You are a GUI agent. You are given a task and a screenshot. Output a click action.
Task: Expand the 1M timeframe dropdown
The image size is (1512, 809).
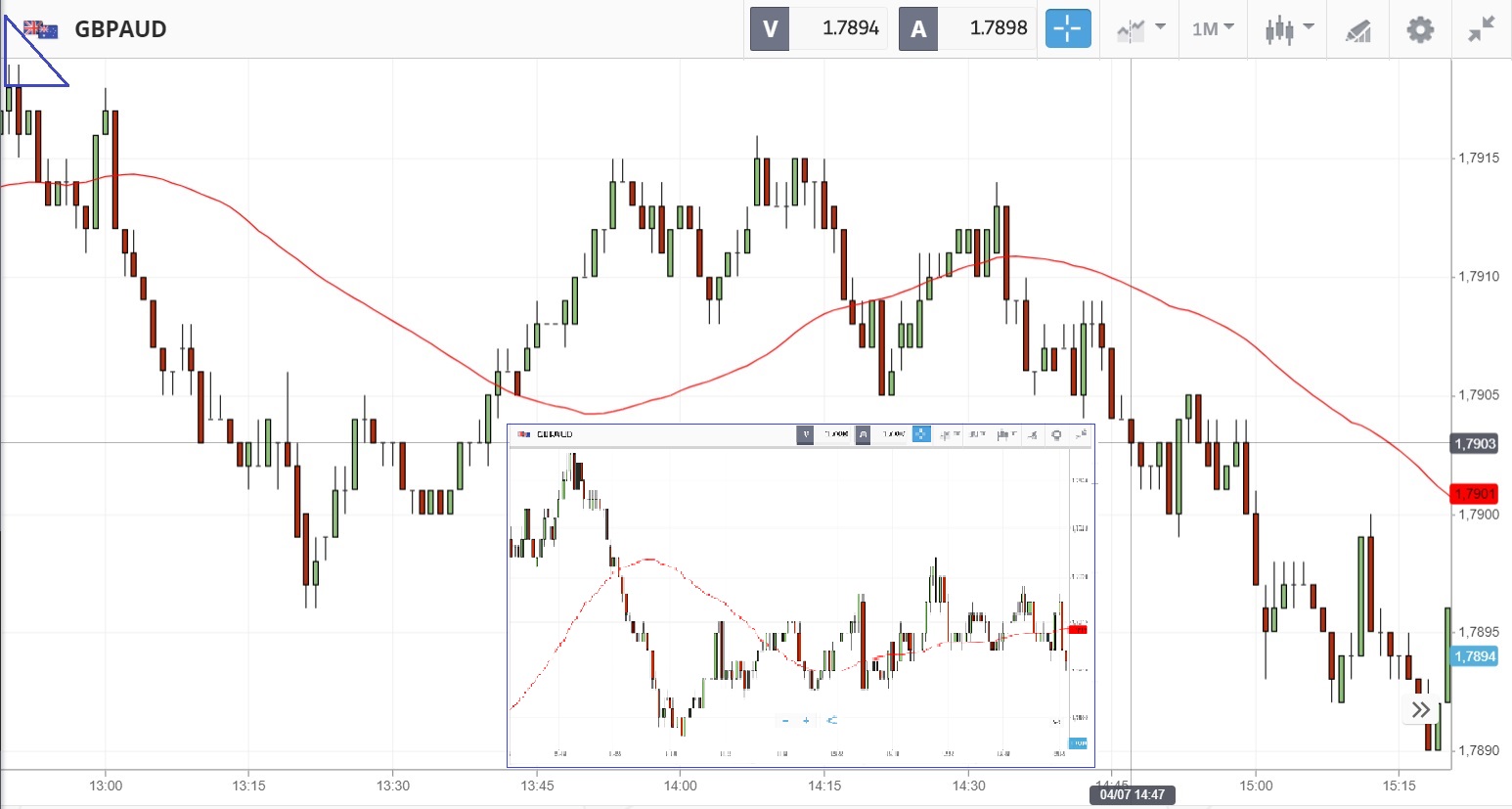[1213, 29]
